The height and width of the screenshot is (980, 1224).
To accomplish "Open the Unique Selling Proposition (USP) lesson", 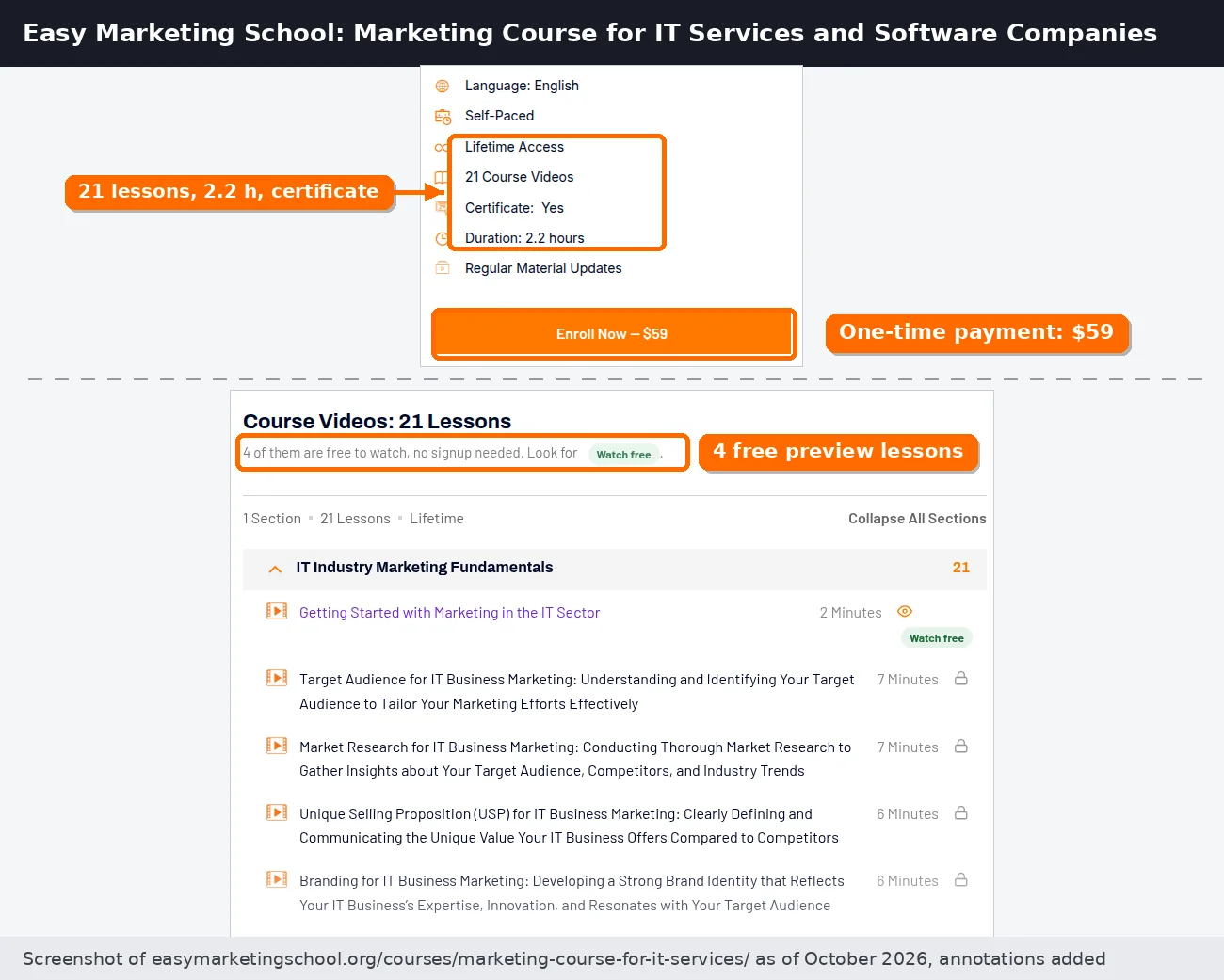I will click(x=569, y=826).
